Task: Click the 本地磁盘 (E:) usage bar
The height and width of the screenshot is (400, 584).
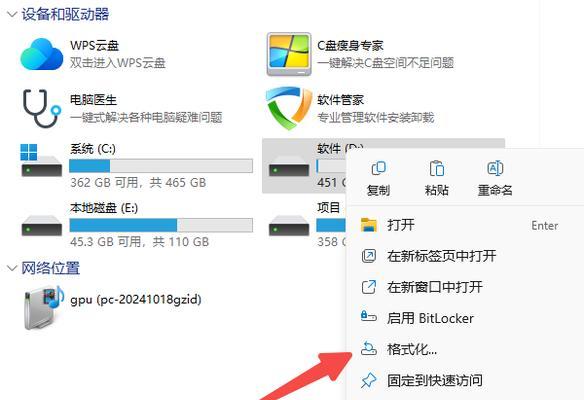Action: pyautogui.click(x=161, y=225)
